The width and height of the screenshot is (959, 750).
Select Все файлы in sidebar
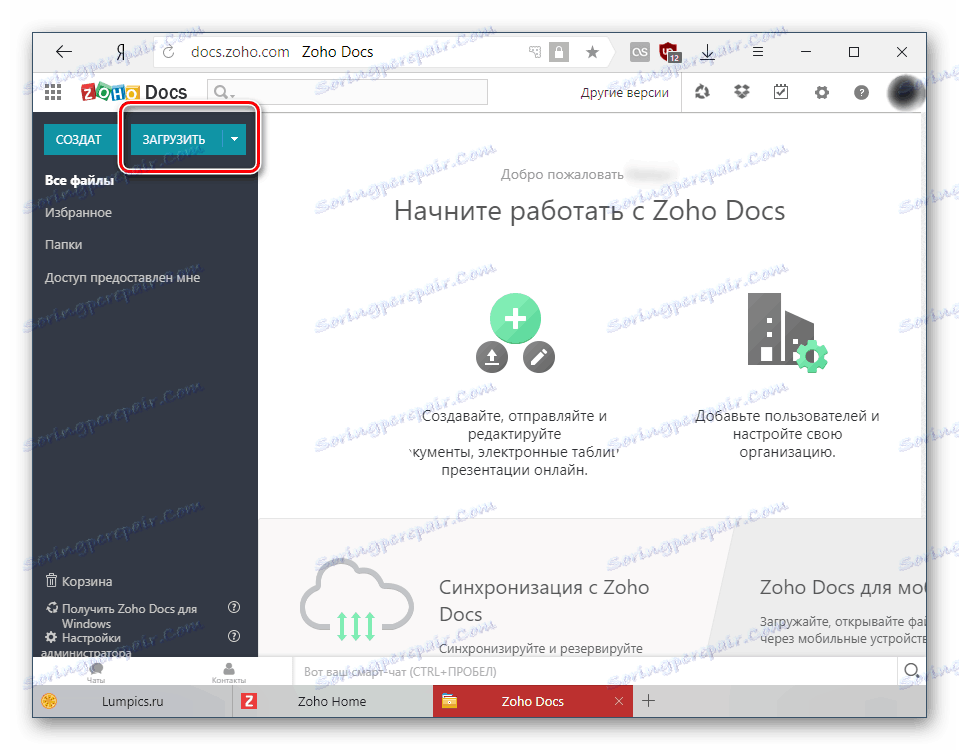click(80, 180)
